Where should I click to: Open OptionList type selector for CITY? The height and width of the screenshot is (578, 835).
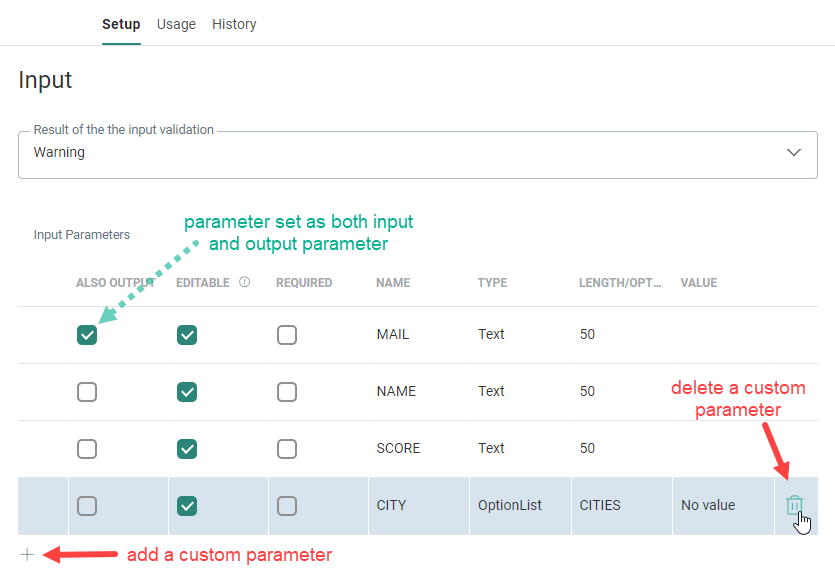510,506
